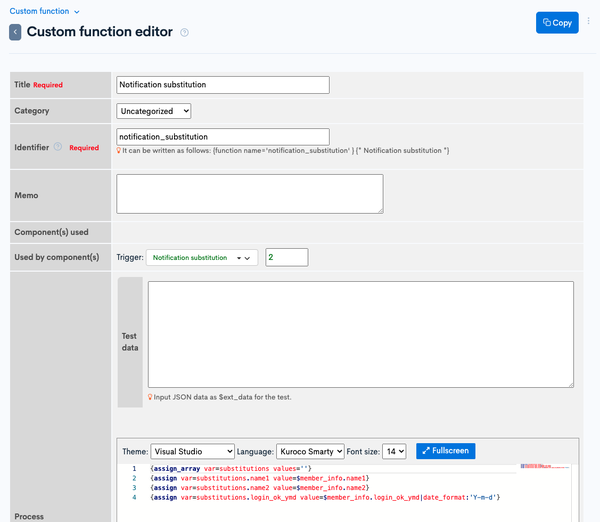Click the help icon beside Identifier label
This screenshot has height=522, width=600.
click(x=58, y=147)
